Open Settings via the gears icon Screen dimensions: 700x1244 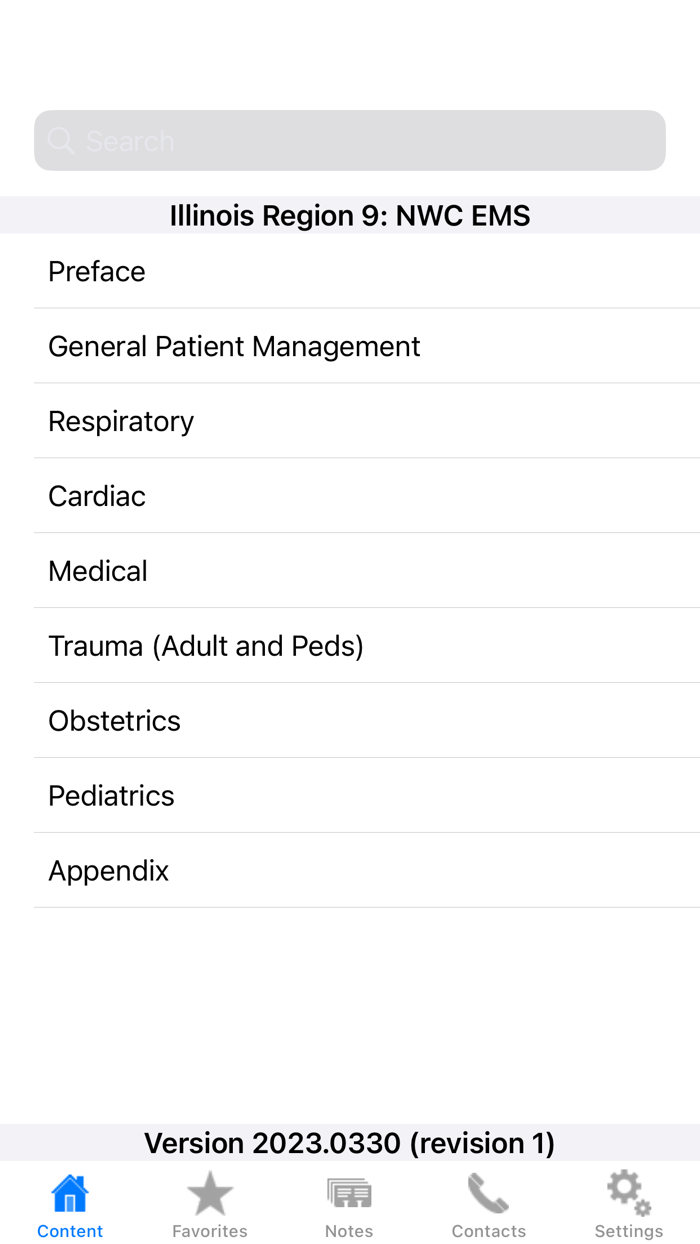click(x=628, y=1193)
